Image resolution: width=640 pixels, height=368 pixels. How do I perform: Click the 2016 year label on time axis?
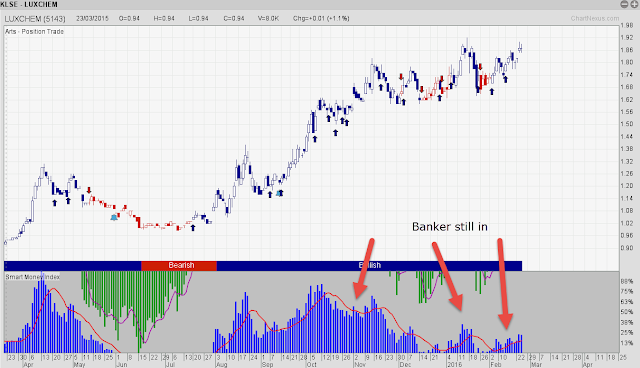point(454,364)
